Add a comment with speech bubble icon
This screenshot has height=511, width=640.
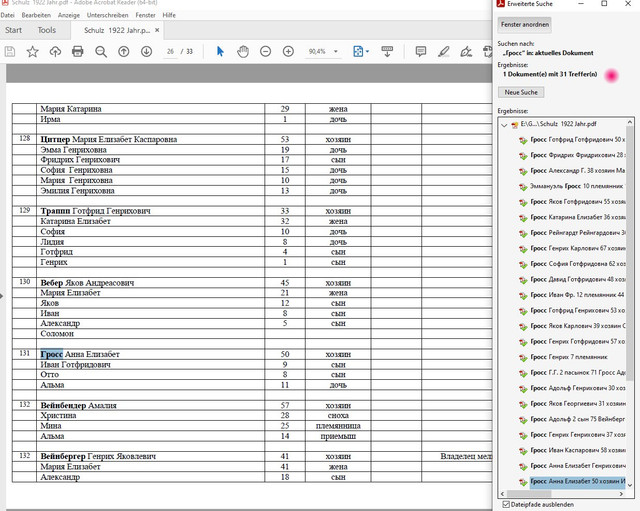point(421,51)
